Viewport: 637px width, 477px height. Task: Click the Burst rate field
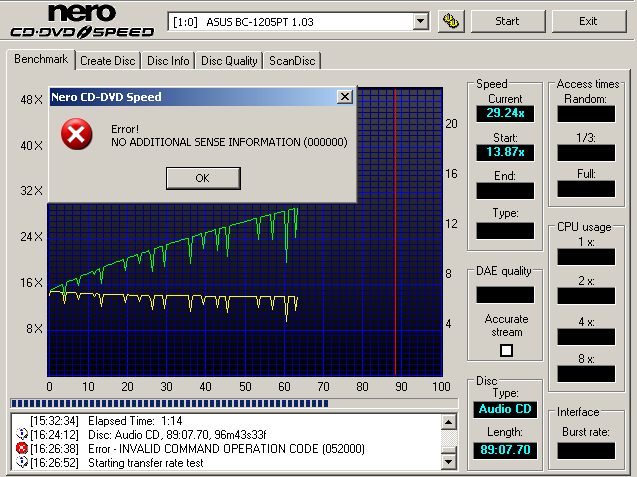586,451
